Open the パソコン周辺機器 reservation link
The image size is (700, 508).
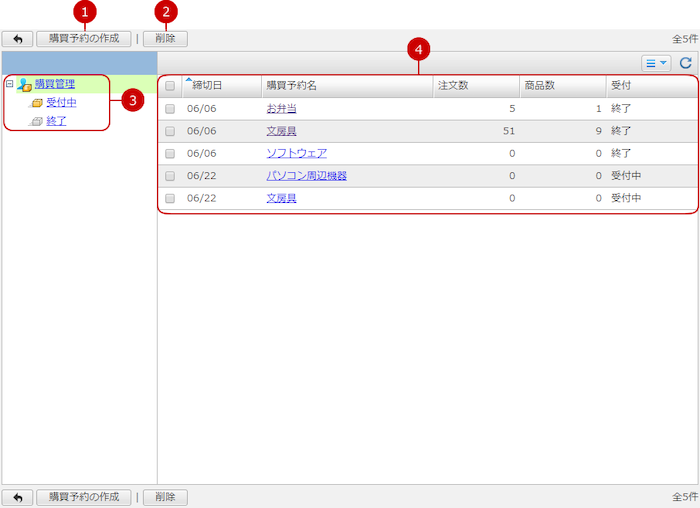(x=306, y=176)
